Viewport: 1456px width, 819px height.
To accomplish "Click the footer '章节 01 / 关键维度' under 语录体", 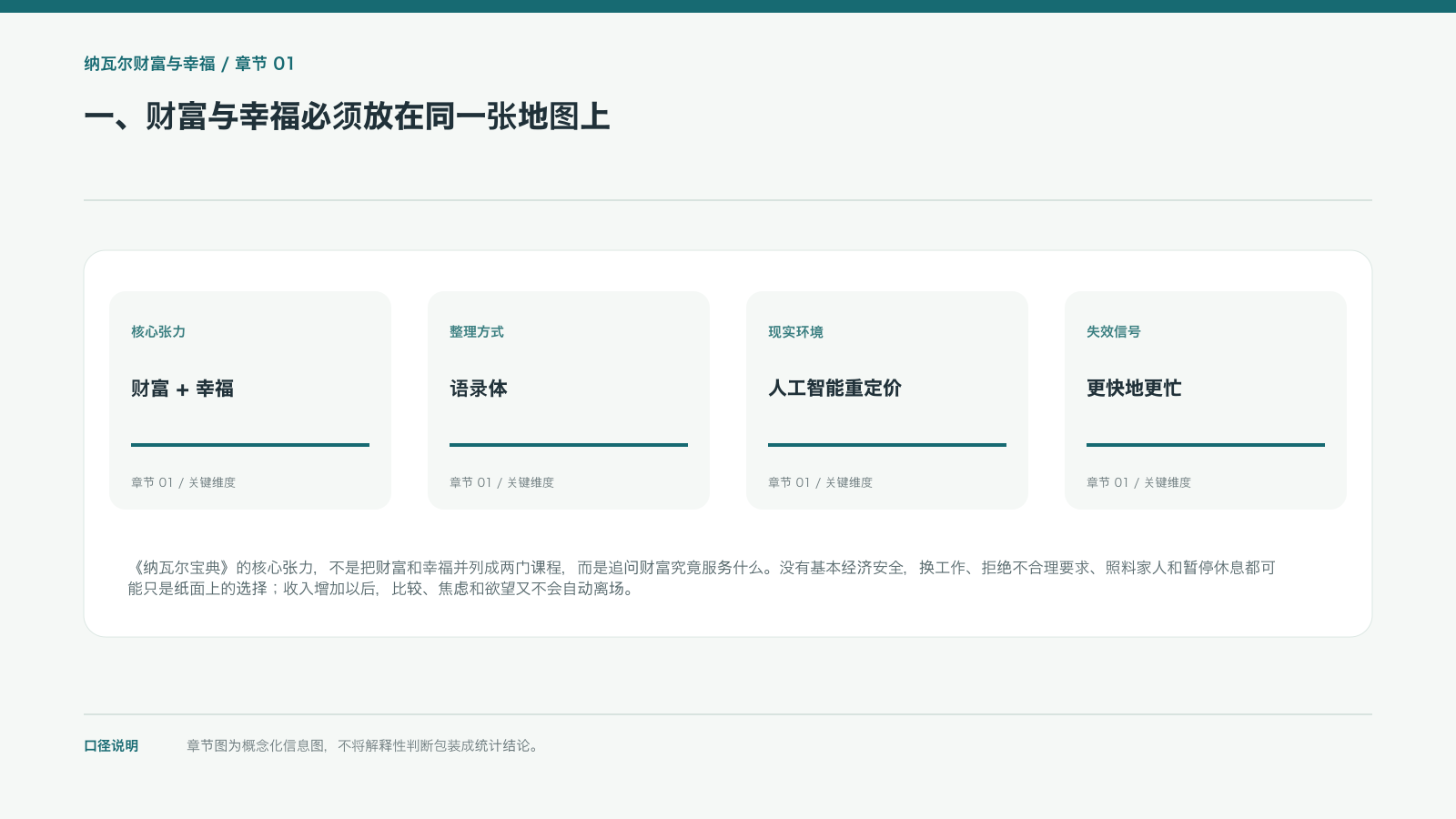I will pyautogui.click(x=501, y=482).
